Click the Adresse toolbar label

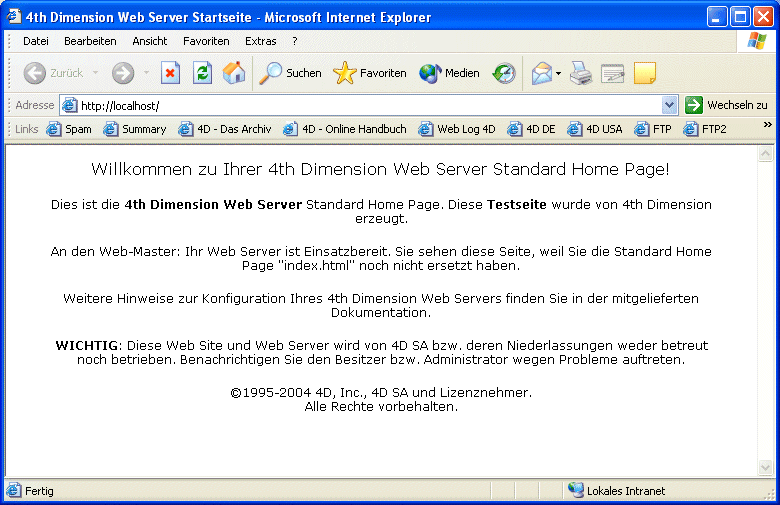35,105
